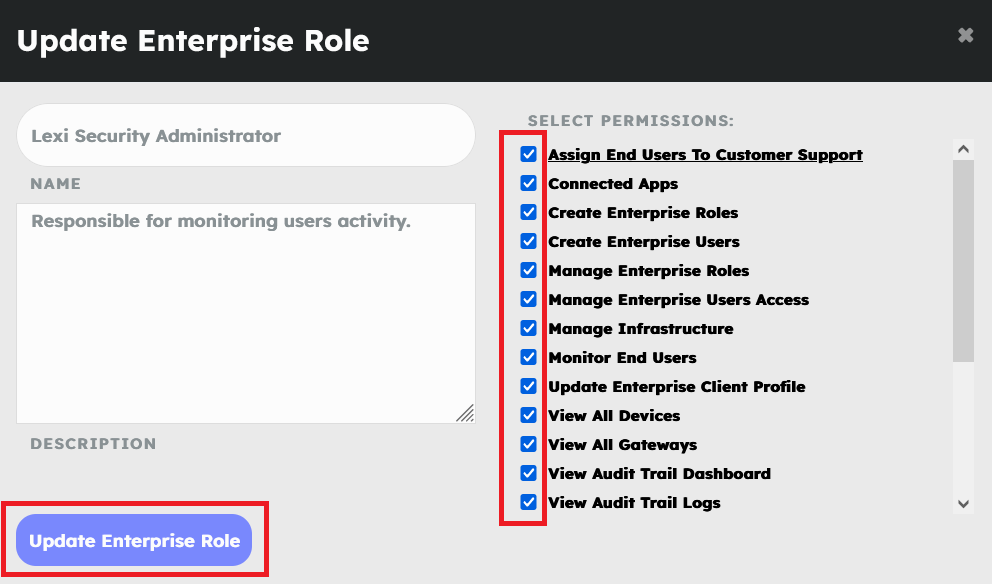Click the permissions list scroll down arrow

click(x=963, y=504)
